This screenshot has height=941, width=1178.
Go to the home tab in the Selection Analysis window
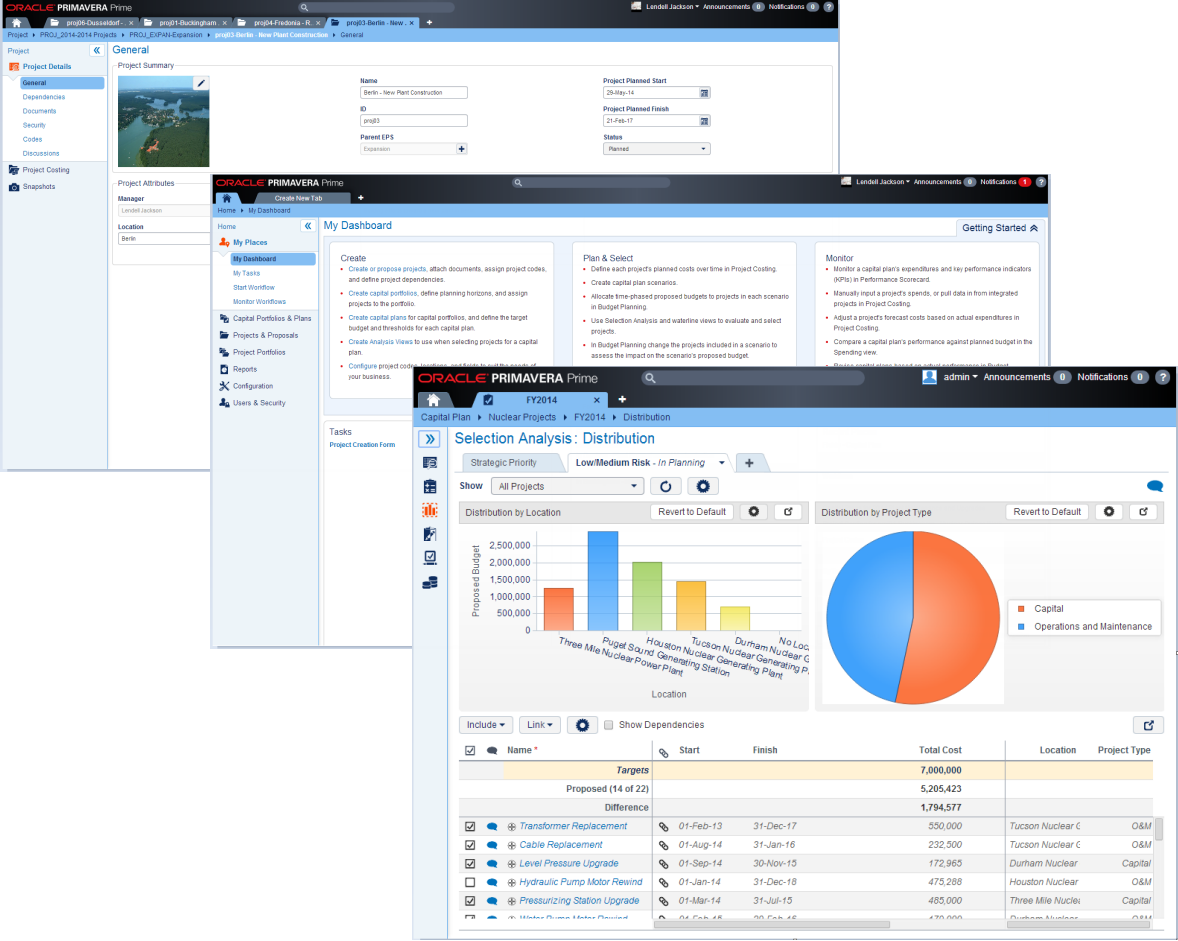[x=433, y=400]
